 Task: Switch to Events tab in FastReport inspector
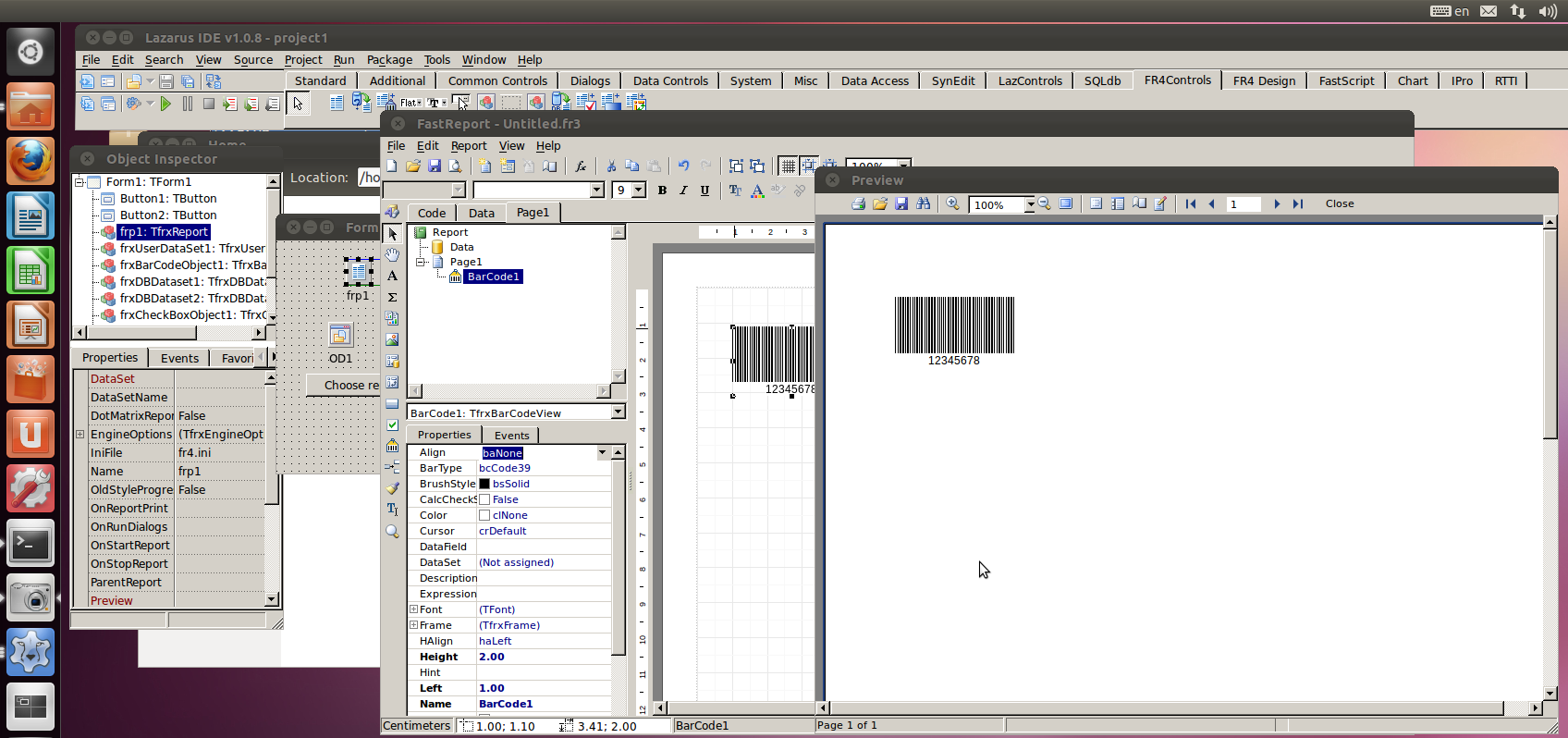(x=511, y=435)
